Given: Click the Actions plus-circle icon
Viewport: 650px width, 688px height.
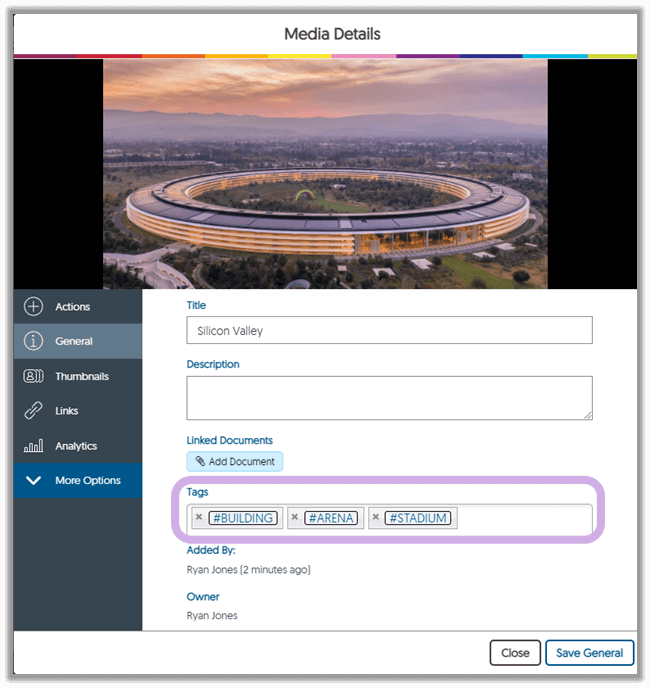Looking at the screenshot, I should click(x=33, y=307).
